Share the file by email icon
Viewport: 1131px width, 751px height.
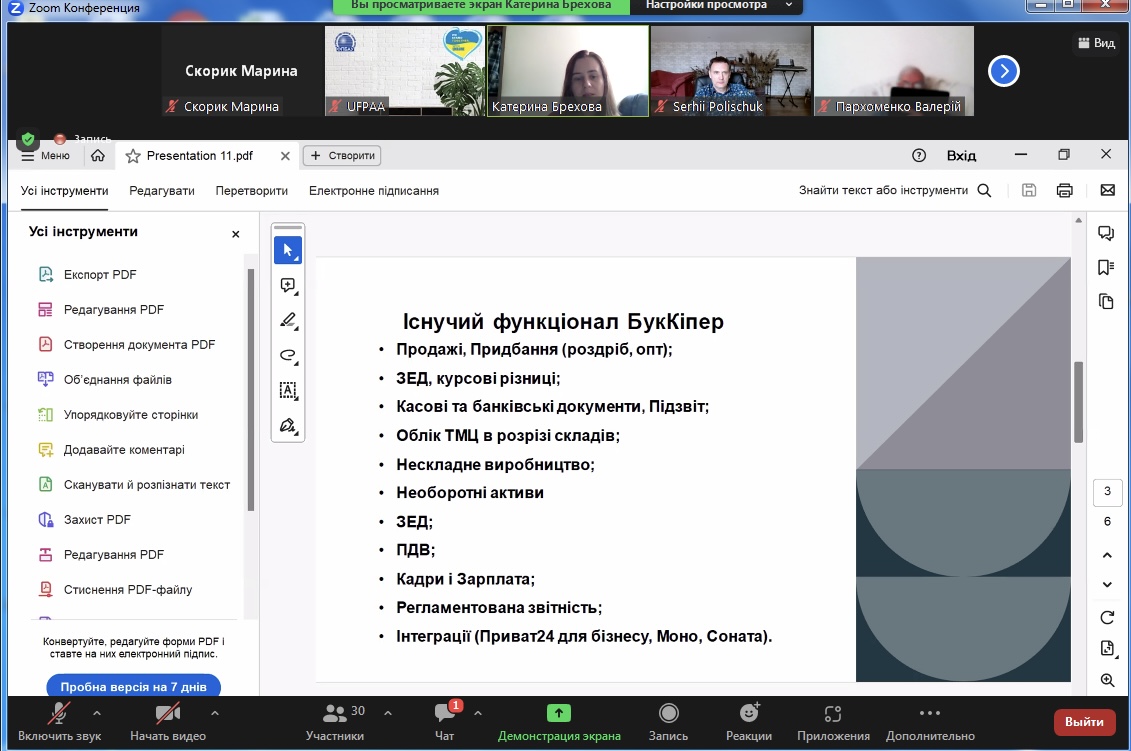click(1108, 190)
